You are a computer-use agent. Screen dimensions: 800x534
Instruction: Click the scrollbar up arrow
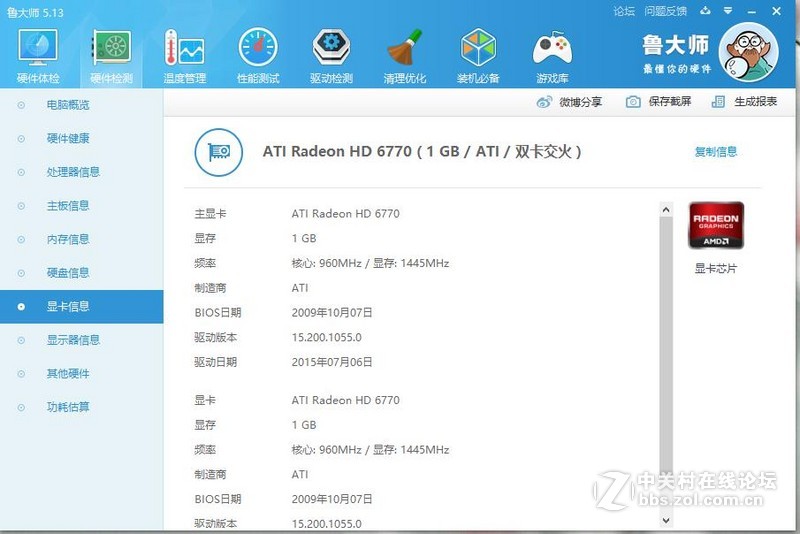[665, 209]
